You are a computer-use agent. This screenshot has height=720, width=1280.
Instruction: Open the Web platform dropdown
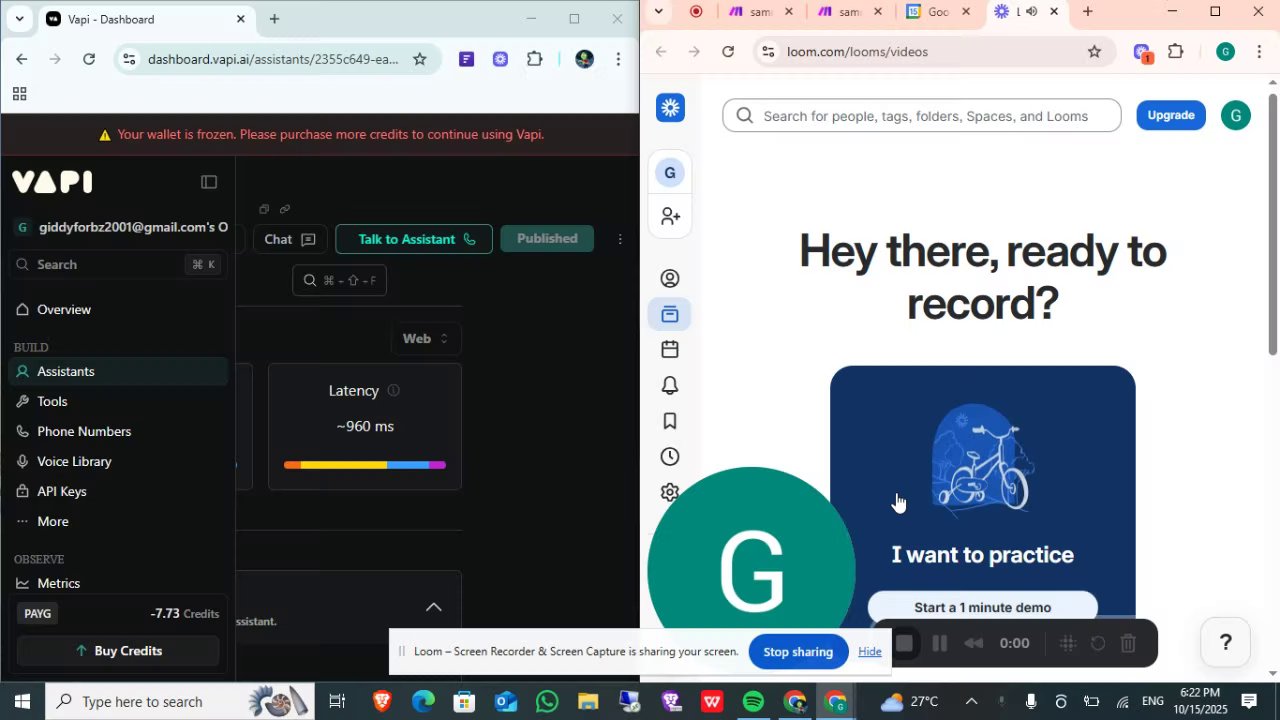click(426, 339)
